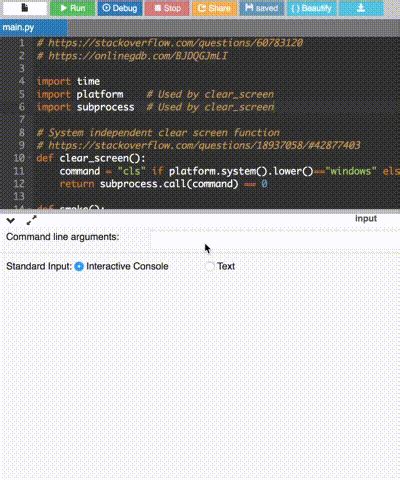This screenshot has height=480, width=400.
Task: Click 'System independent clear screen function' comment
Action: pos(158,133)
